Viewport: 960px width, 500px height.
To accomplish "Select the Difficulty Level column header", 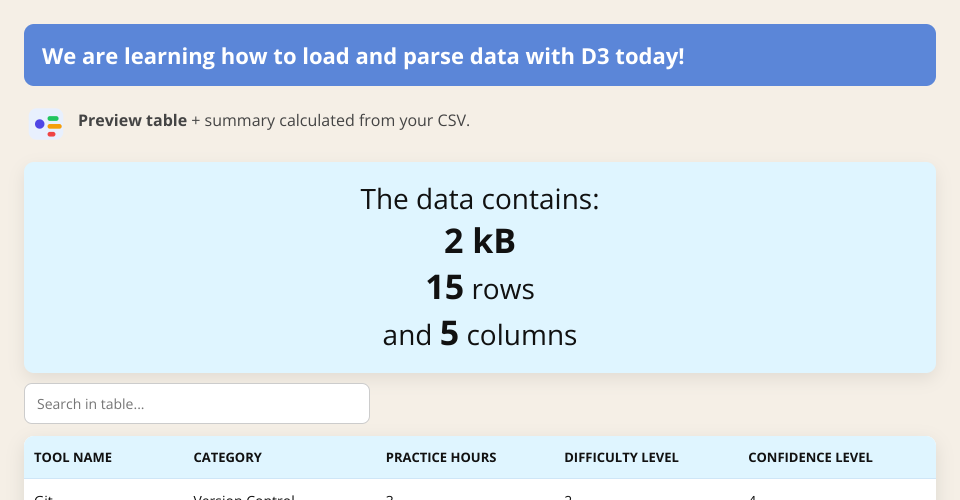I will (x=621, y=458).
